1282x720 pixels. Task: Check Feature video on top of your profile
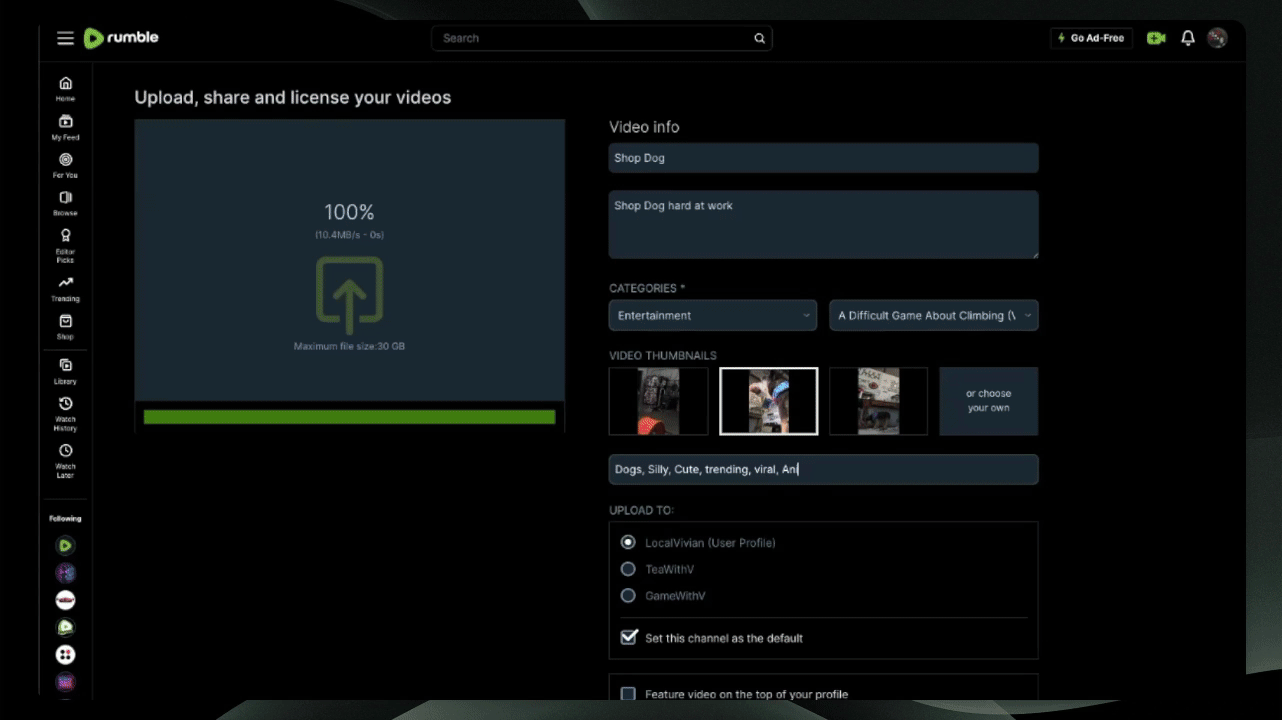pos(628,693)
